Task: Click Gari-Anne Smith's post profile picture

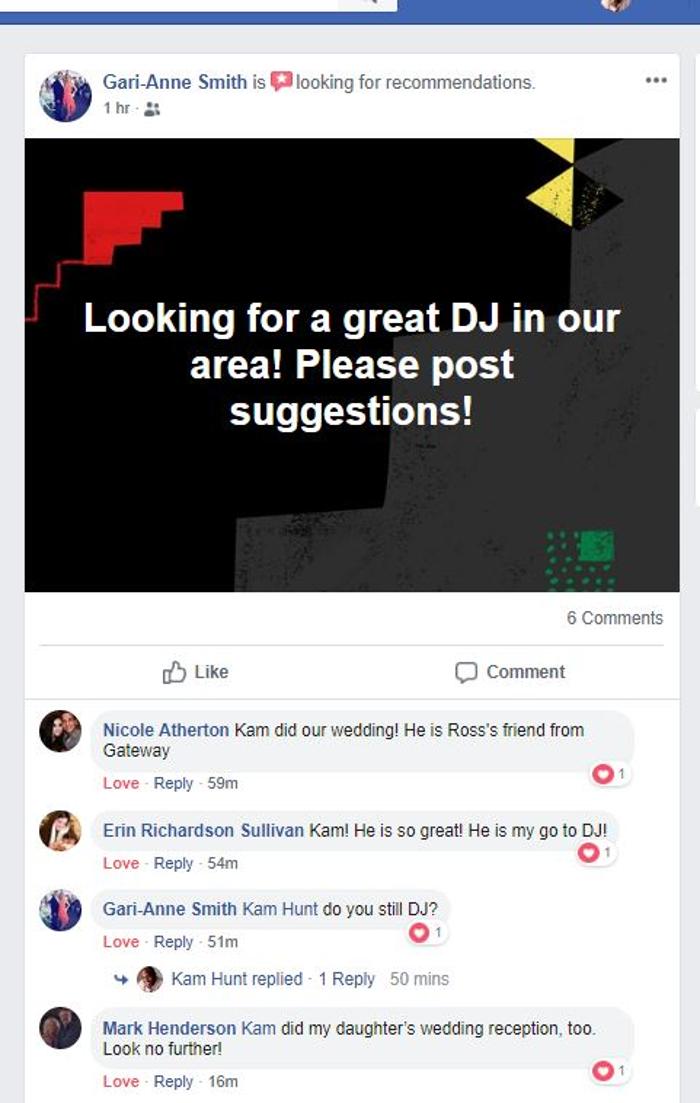Action: click(65, 96)
